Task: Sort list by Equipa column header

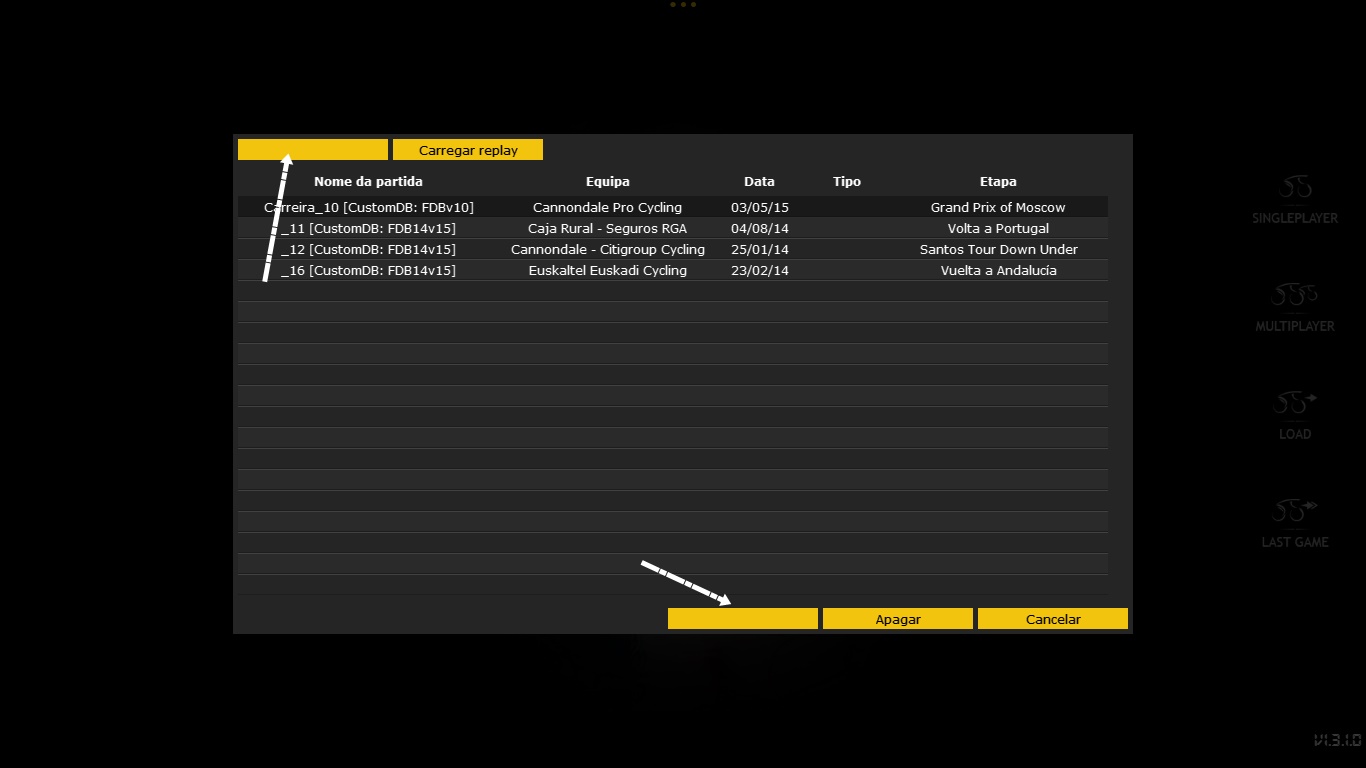Action: coord(607,181)
